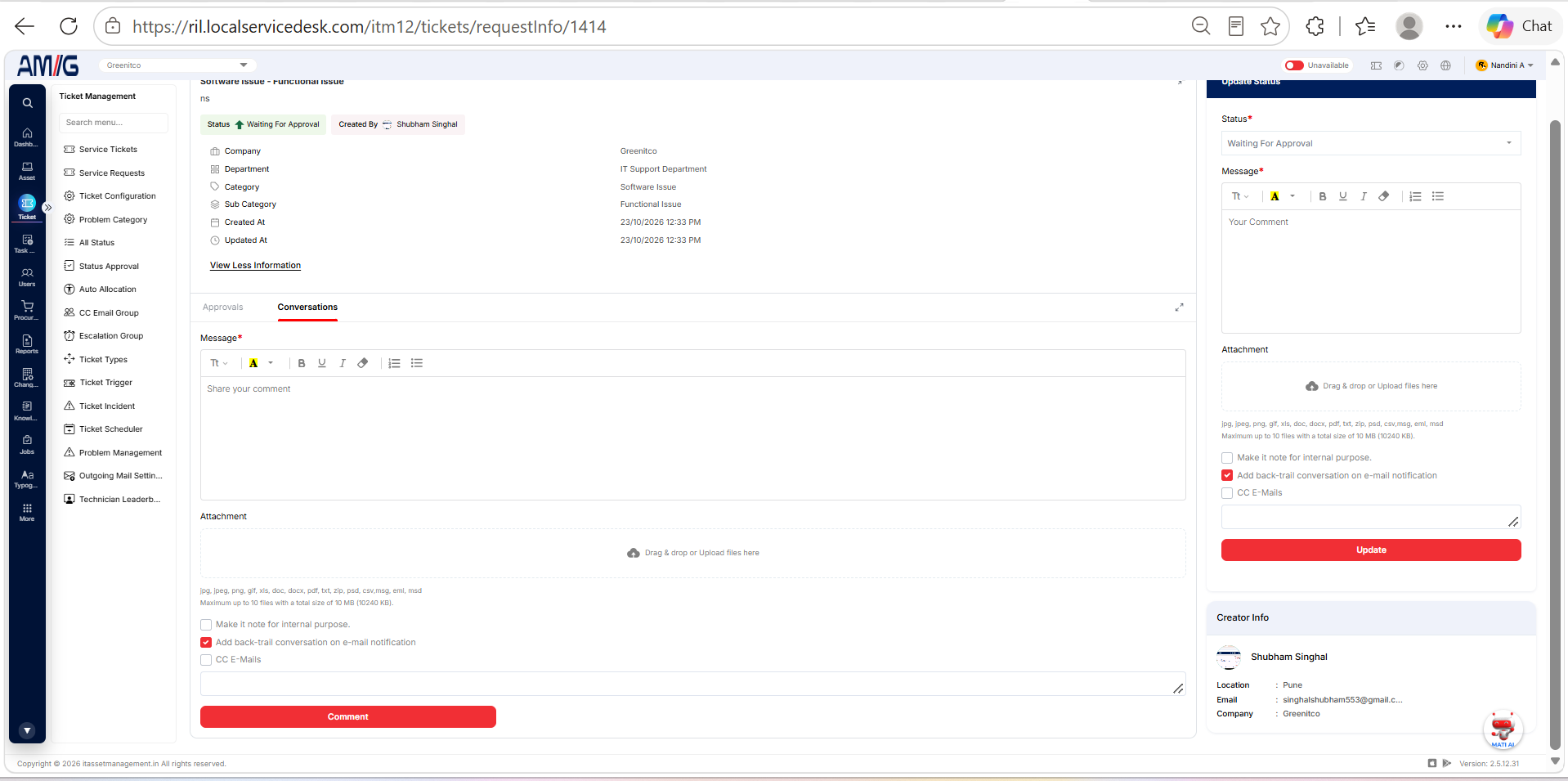The image size is (1568, 781).
Task: Open the Status 'Waiting For Approval' dropdown
Action: (1371, 143)
